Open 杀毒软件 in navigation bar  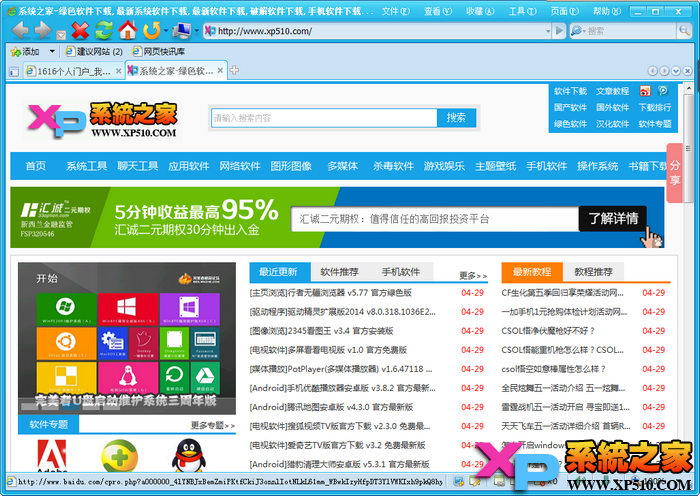(393, 166)
